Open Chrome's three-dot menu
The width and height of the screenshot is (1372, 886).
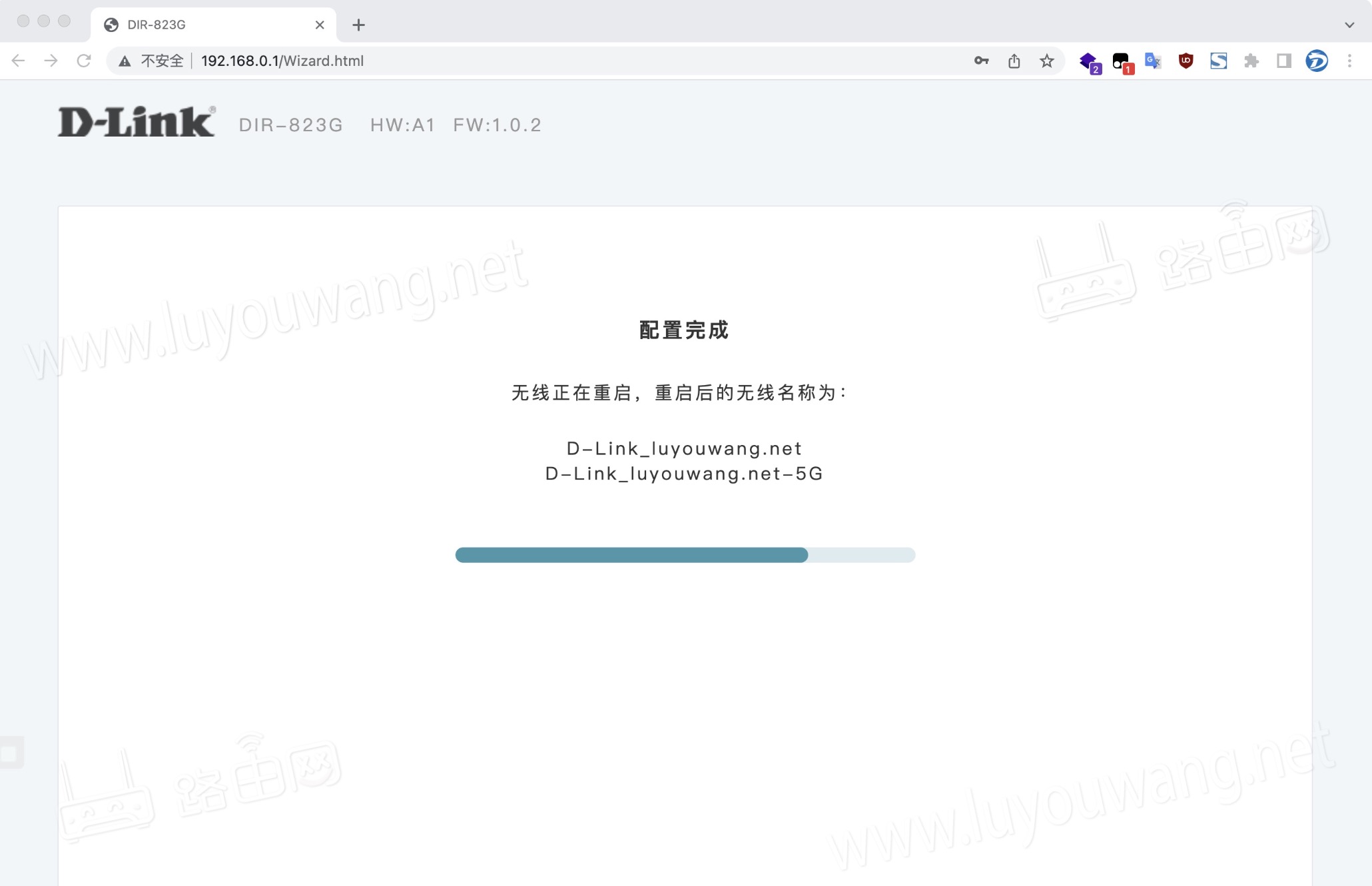(1349, 61)
